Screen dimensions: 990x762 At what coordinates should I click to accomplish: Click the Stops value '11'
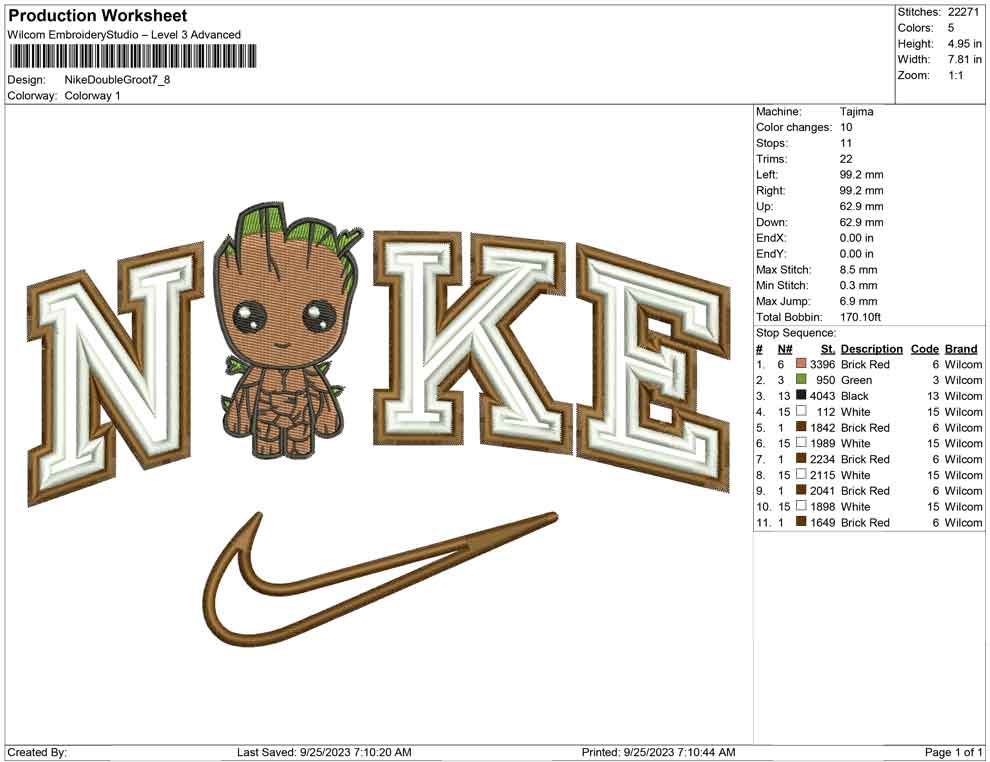pyautogui.click(x=846, y=143)
